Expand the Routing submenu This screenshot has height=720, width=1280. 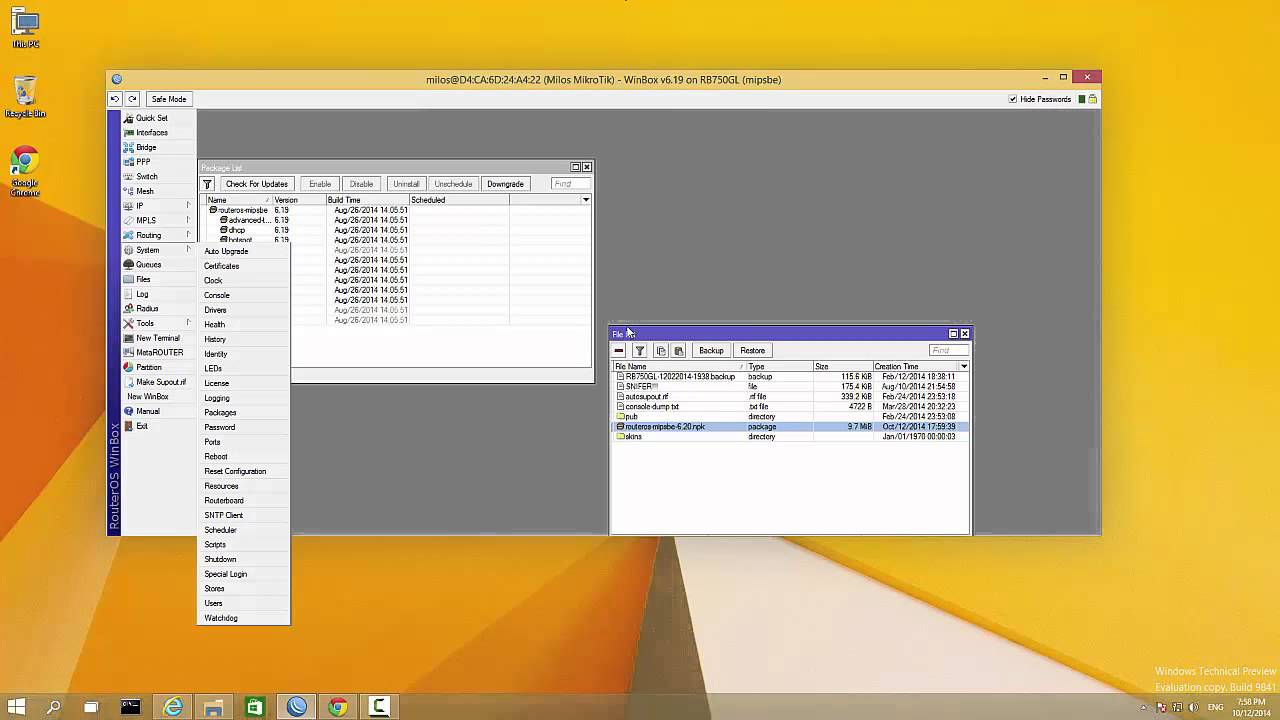pyautogui.click(x=157, y=235)
